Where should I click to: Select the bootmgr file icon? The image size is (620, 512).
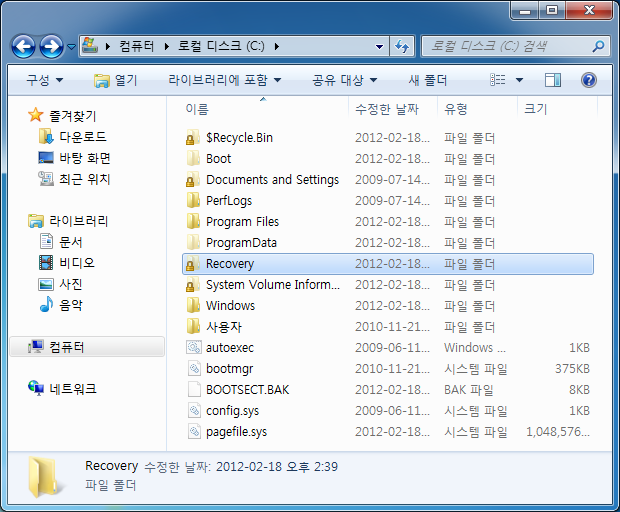[x=193, y=368]
